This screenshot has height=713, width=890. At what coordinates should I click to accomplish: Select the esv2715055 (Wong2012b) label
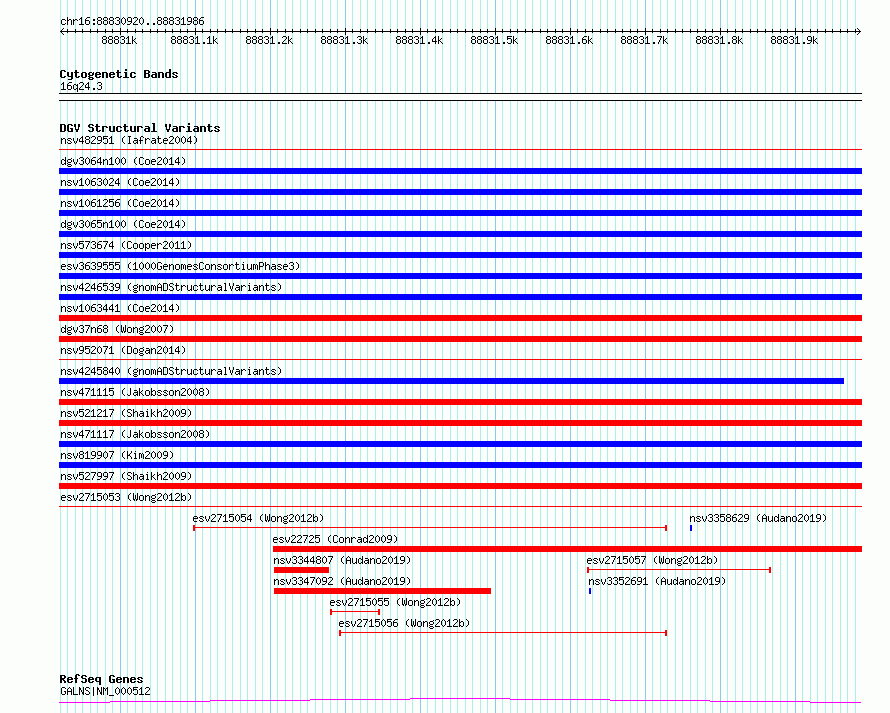[395, 602]
